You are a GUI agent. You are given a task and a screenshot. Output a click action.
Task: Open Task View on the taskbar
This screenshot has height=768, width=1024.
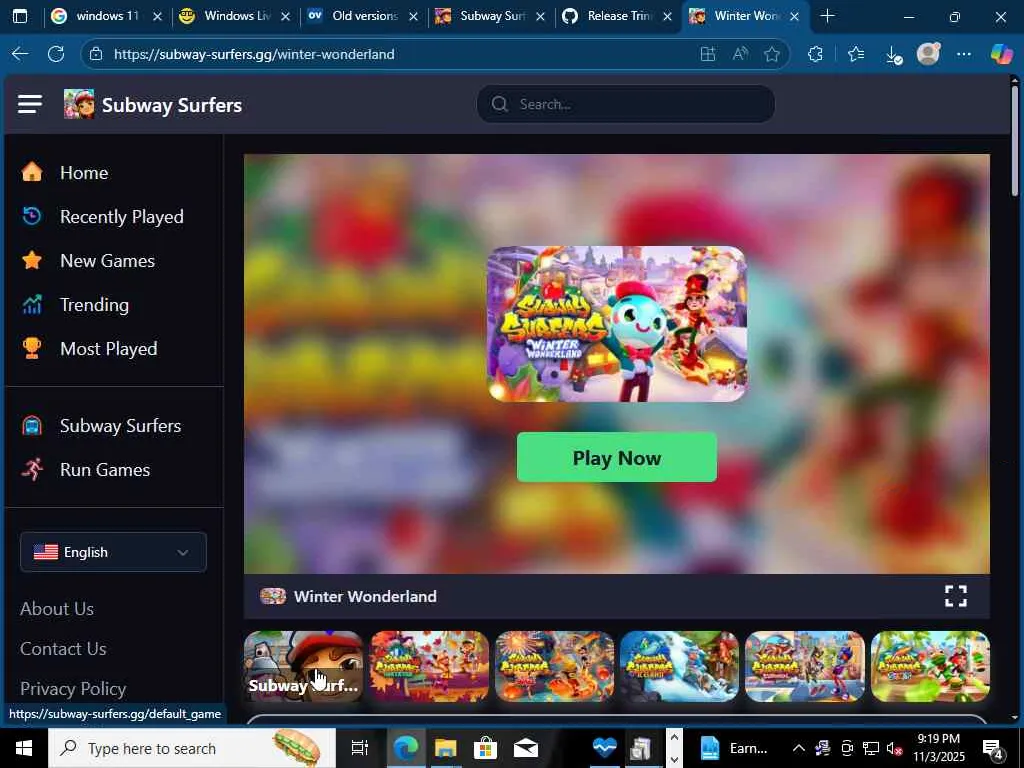[x=360, y=748]
